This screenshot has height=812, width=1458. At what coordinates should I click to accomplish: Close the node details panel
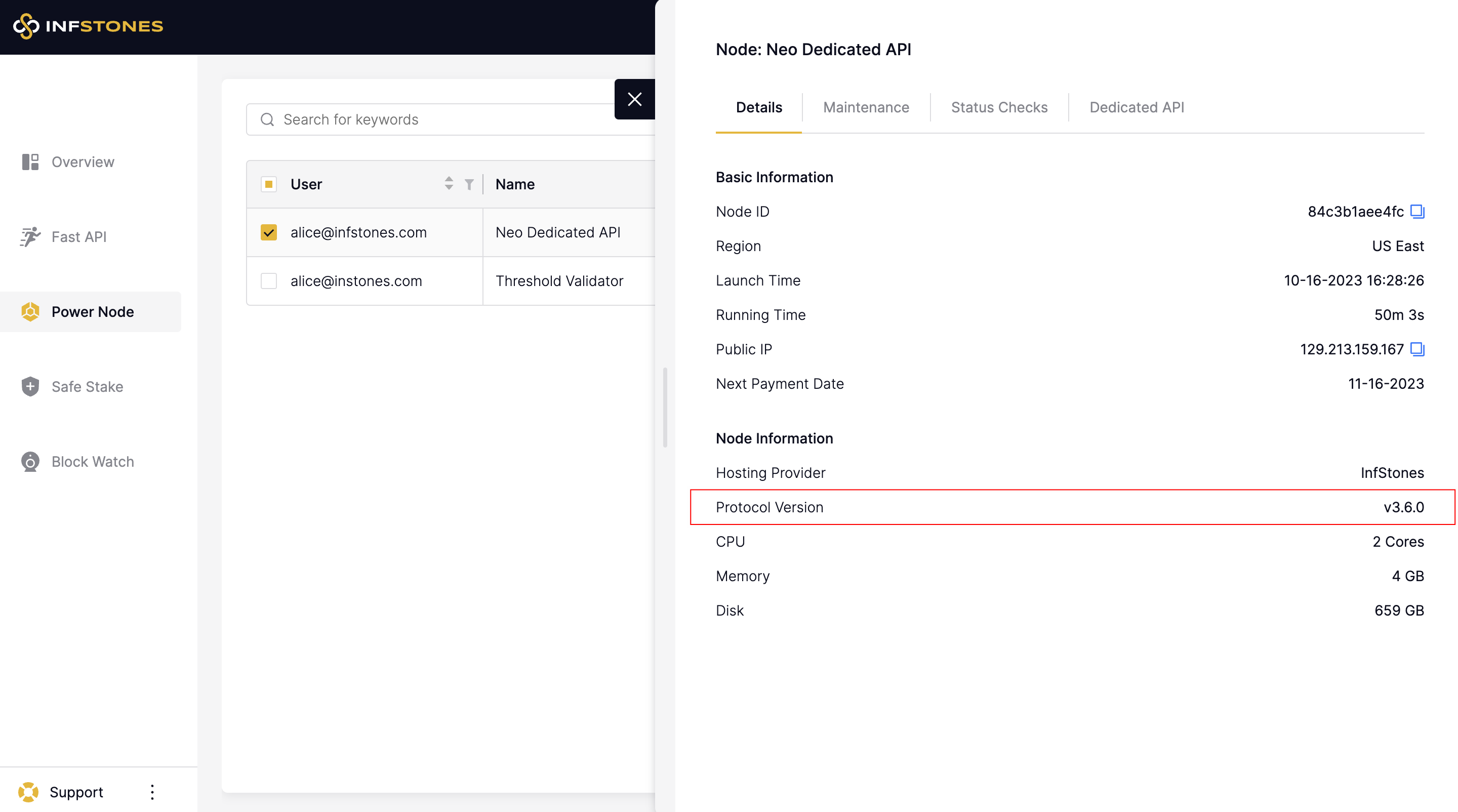point(634,100)
